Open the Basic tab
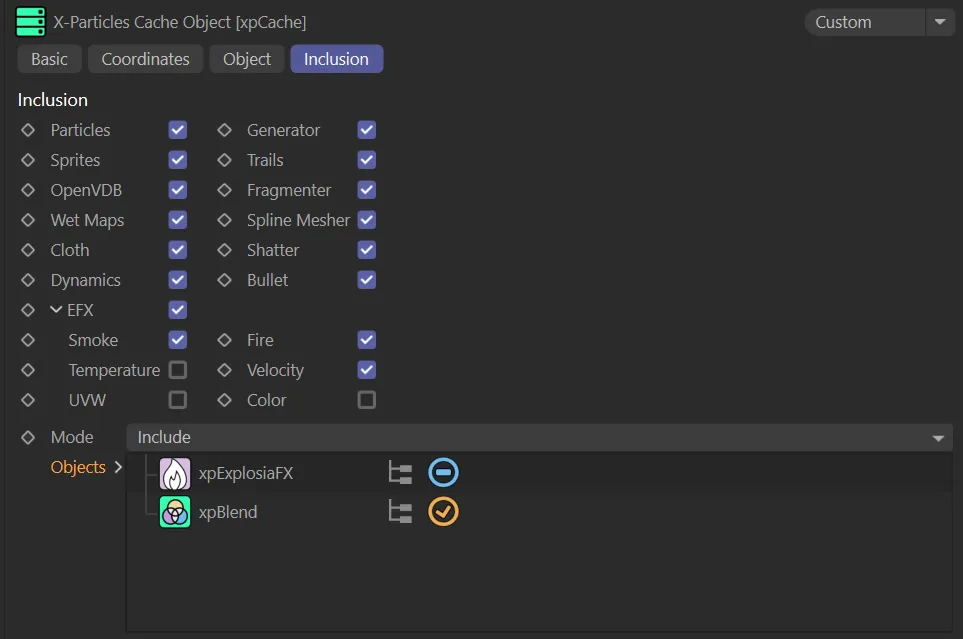 point(49,59)
